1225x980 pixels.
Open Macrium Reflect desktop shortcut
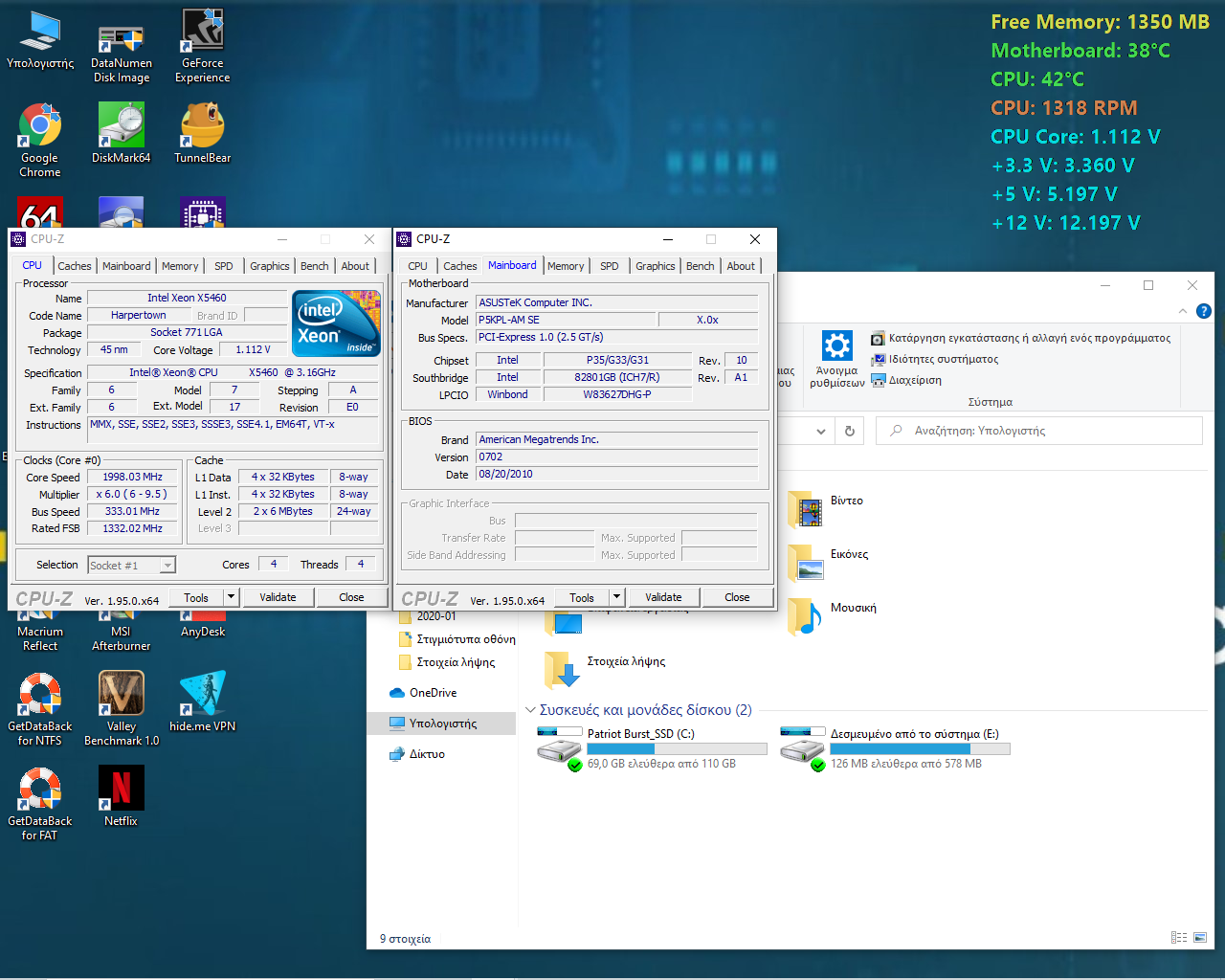point(40,632)
